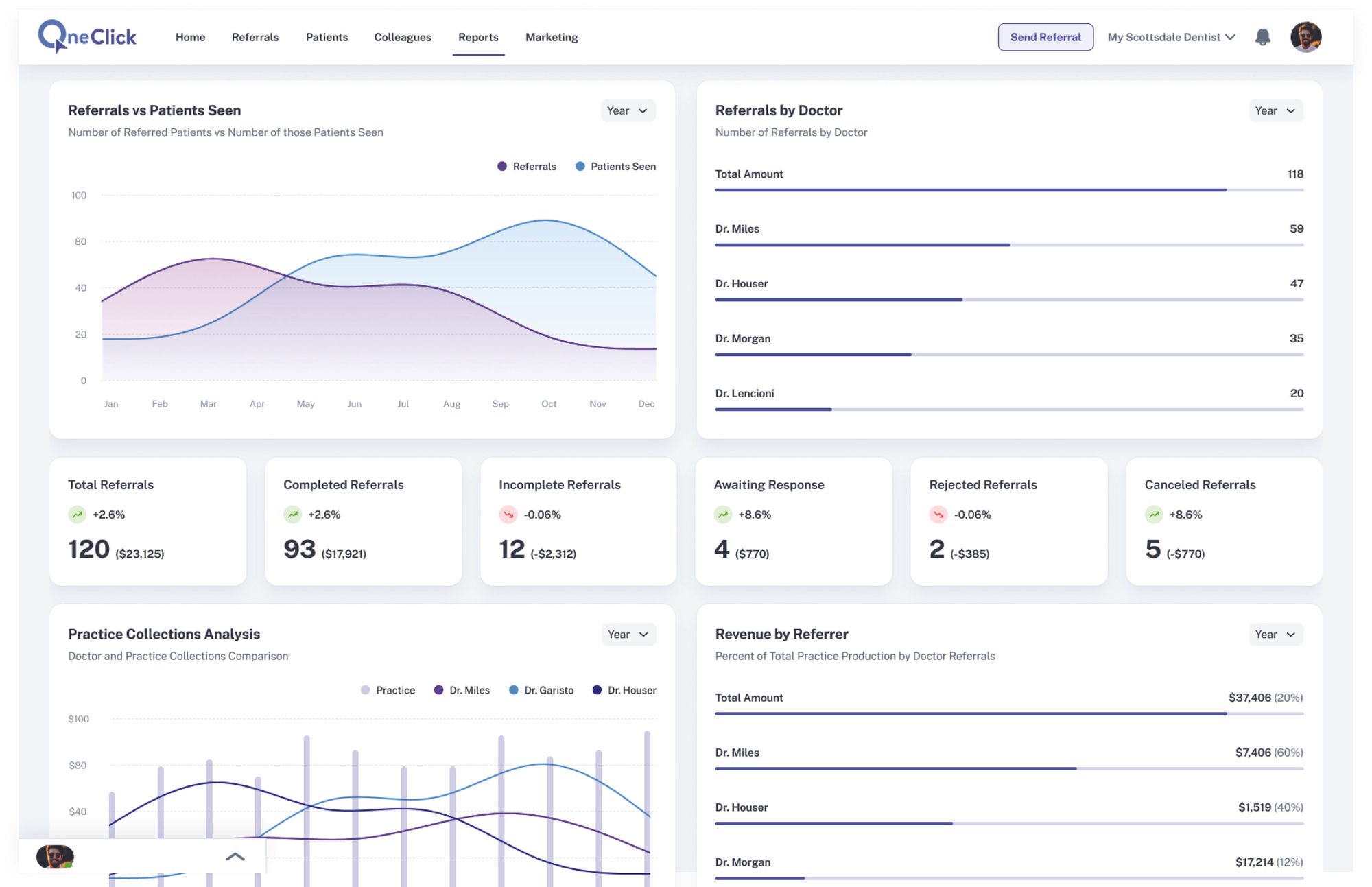Click the green trend icon on Awaiting Response
Screen dimensions: 1372x887
click(722, 514)
